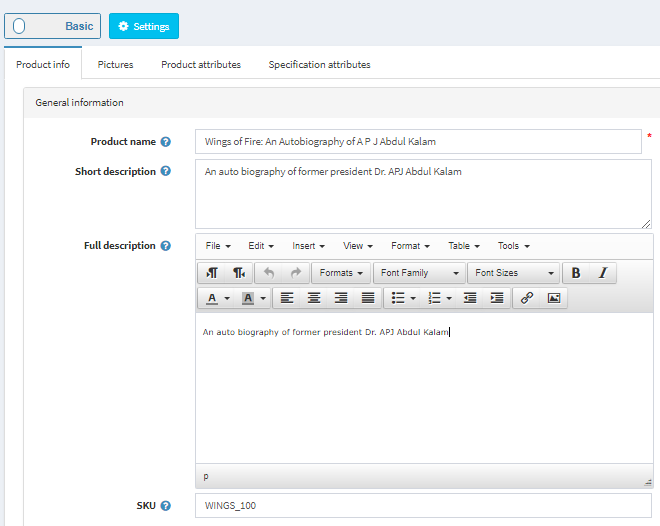The width and height of the screenshot is (660, 526).
Task: Expand numbered list style options arrow
Action: (x=450, y=298)
